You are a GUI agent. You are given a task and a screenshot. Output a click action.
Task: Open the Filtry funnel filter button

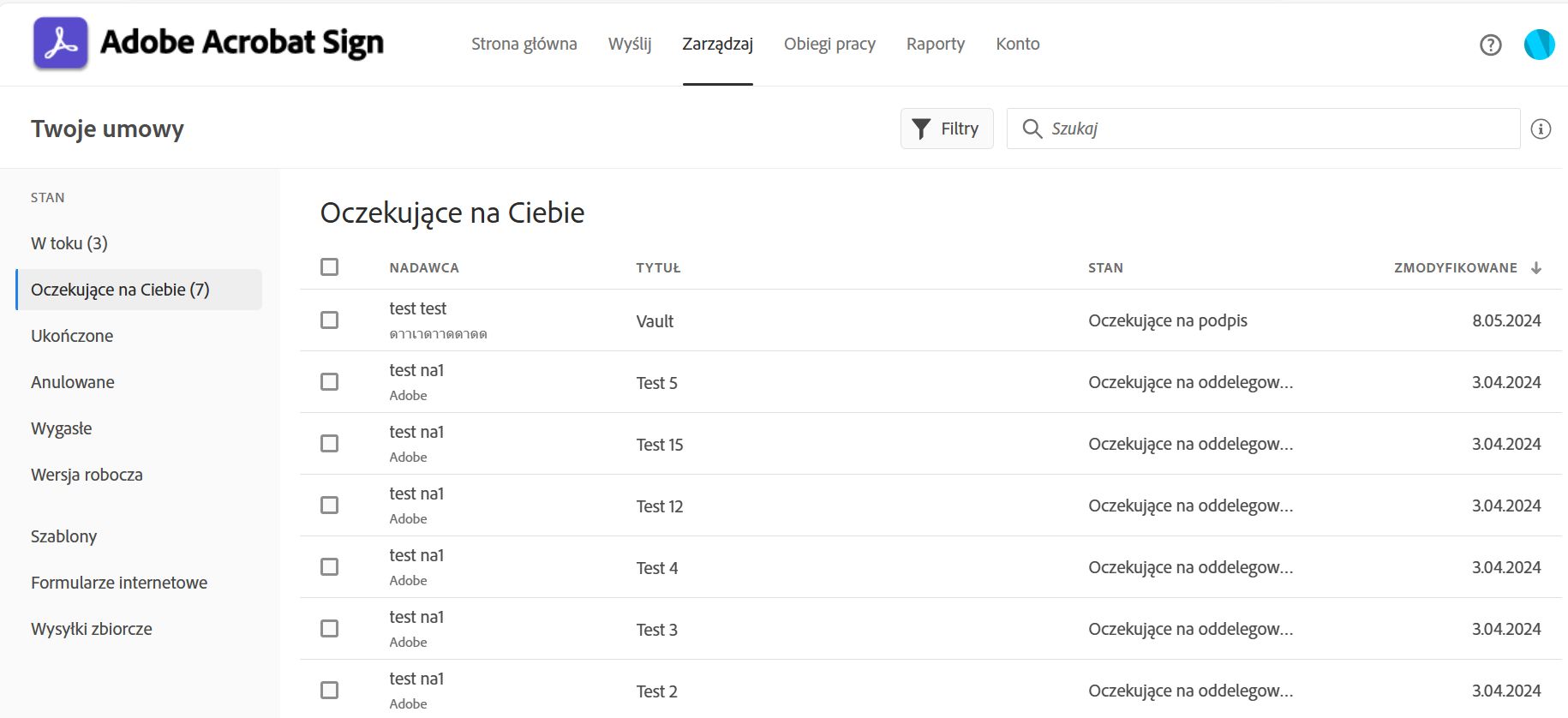[946, 129]
